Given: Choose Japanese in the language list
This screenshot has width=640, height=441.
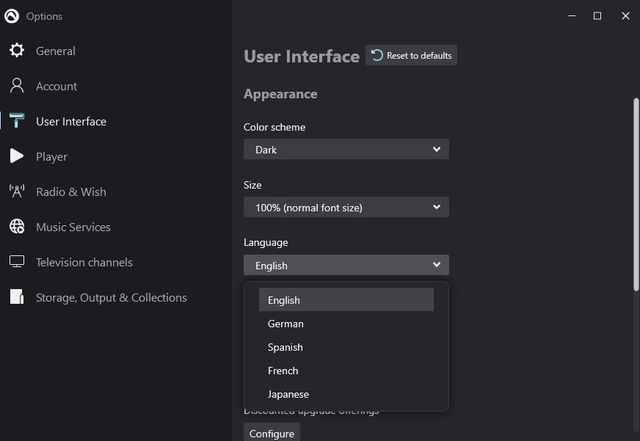Looking at the screenshot, I should 288,394.
